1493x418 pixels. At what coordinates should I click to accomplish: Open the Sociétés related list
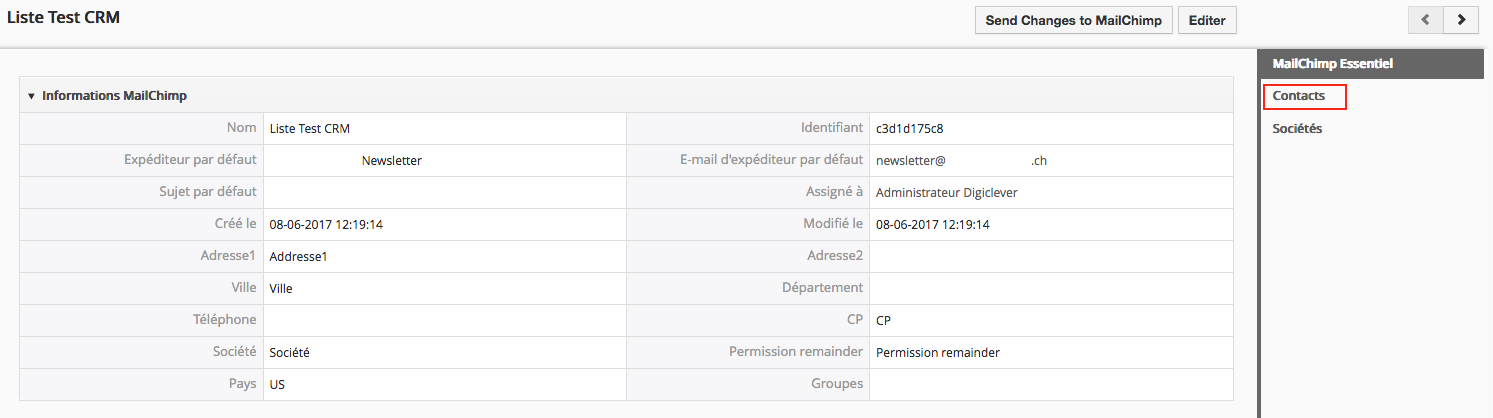point(1297,129)
